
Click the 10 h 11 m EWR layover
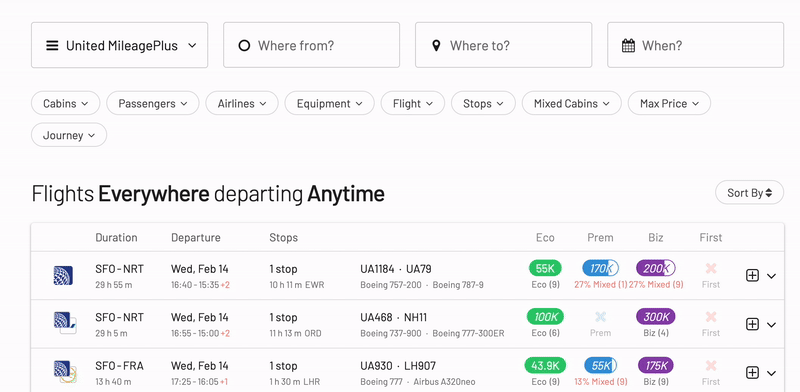(297, 285)
